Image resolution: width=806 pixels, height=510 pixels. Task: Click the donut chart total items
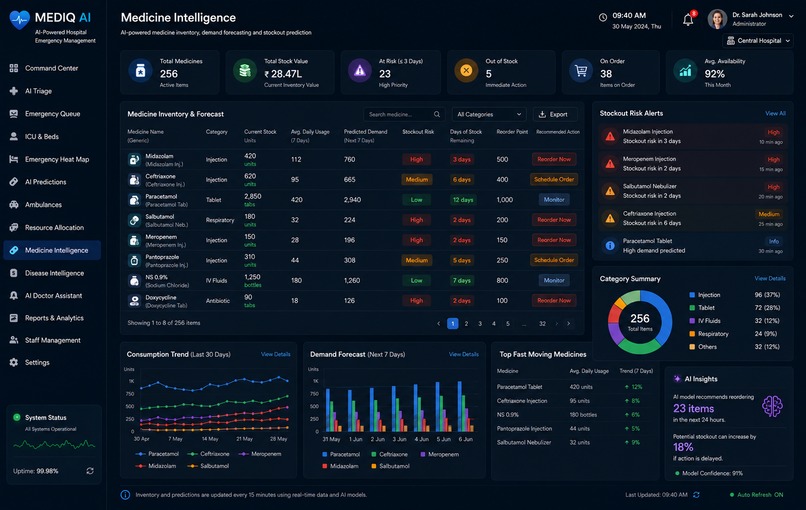click(x=640, y=322)
